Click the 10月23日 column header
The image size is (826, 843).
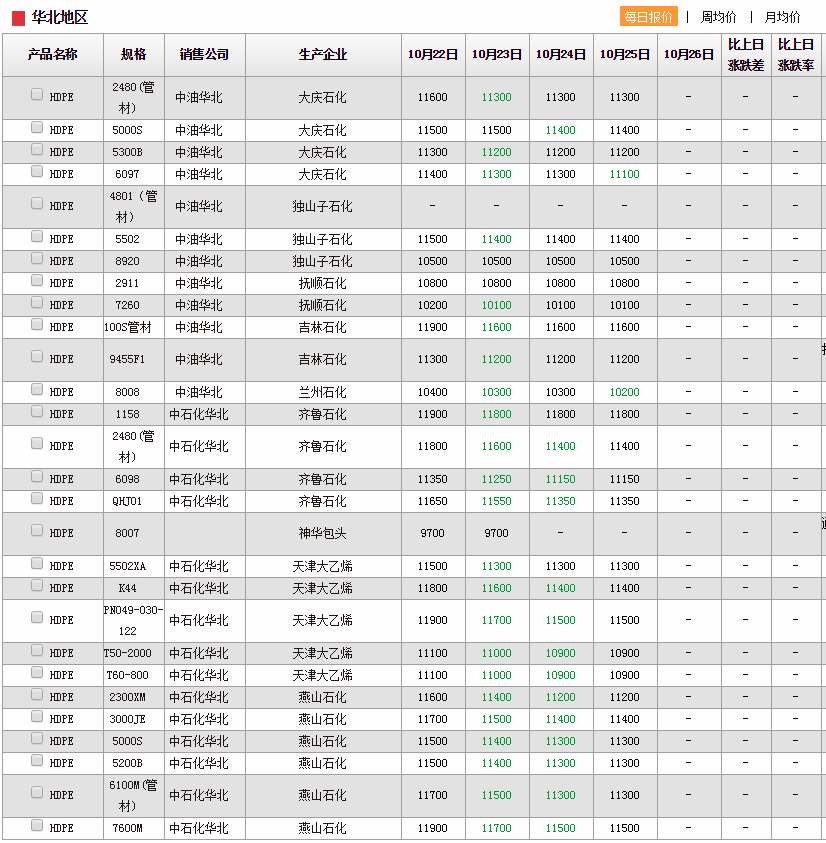pos(496,54)
